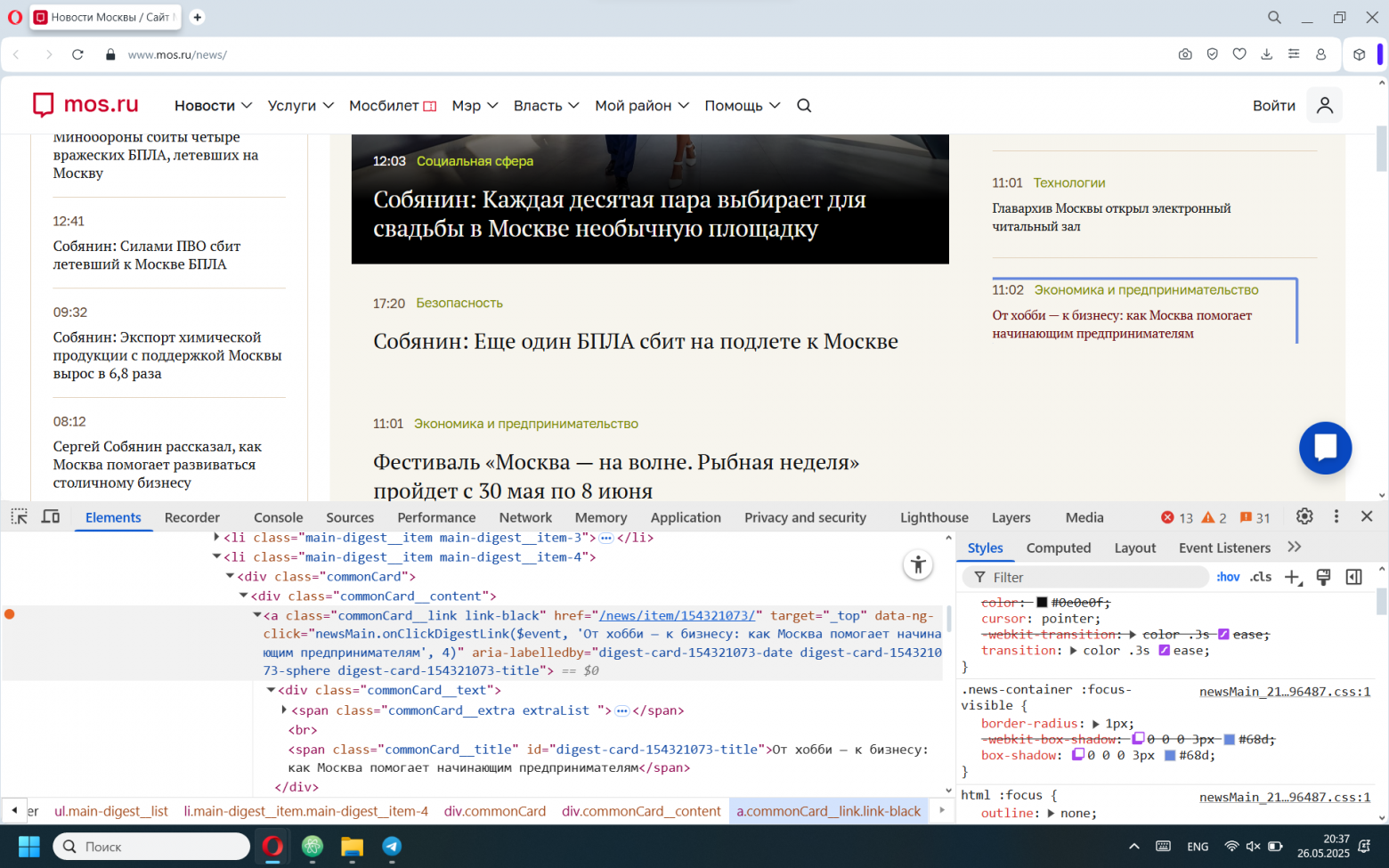Click the #68d box-shadow color swatch
This screenshot has height=868, width=1389.
(1169, 755)
